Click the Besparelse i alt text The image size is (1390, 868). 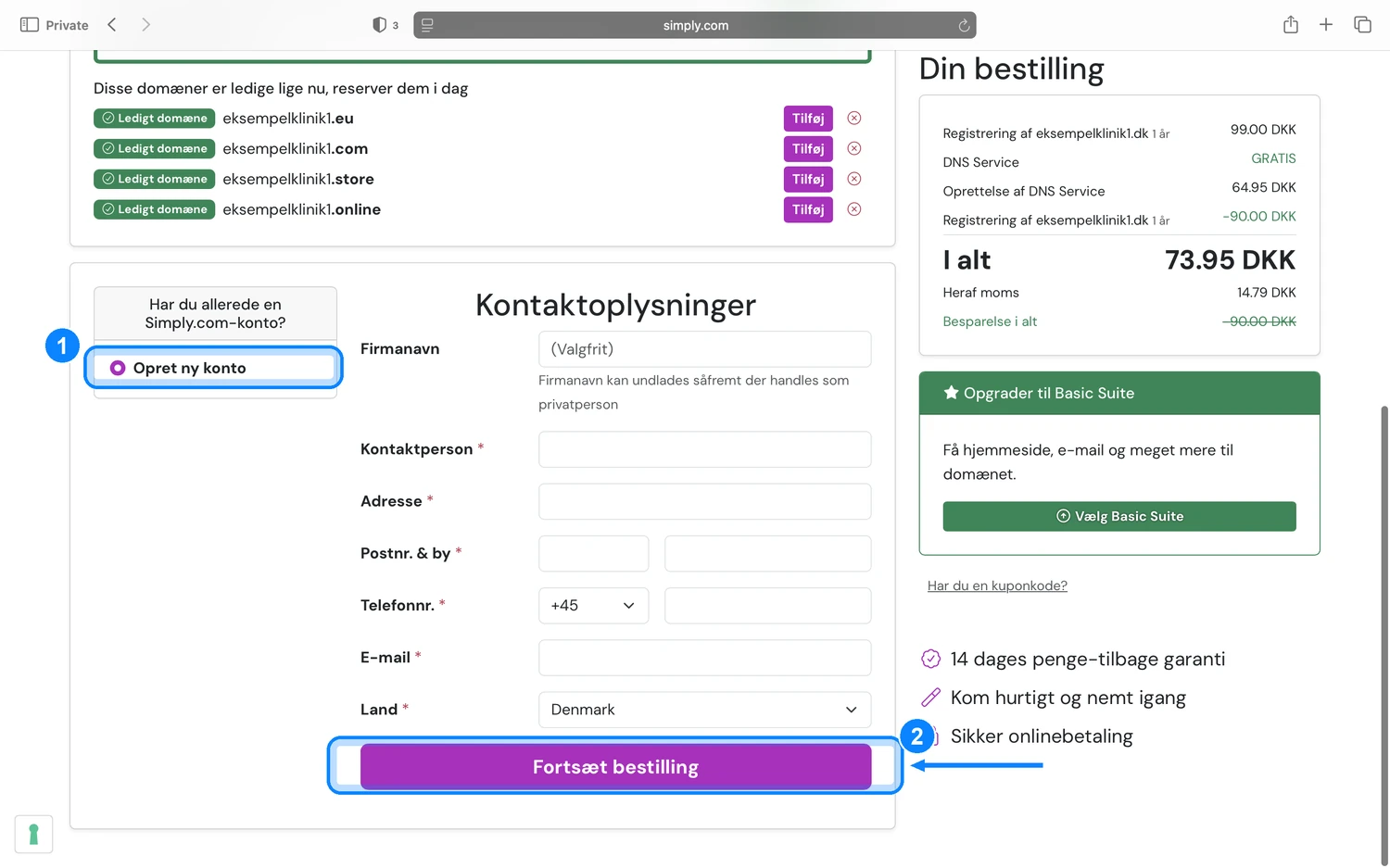coord(990,321)
